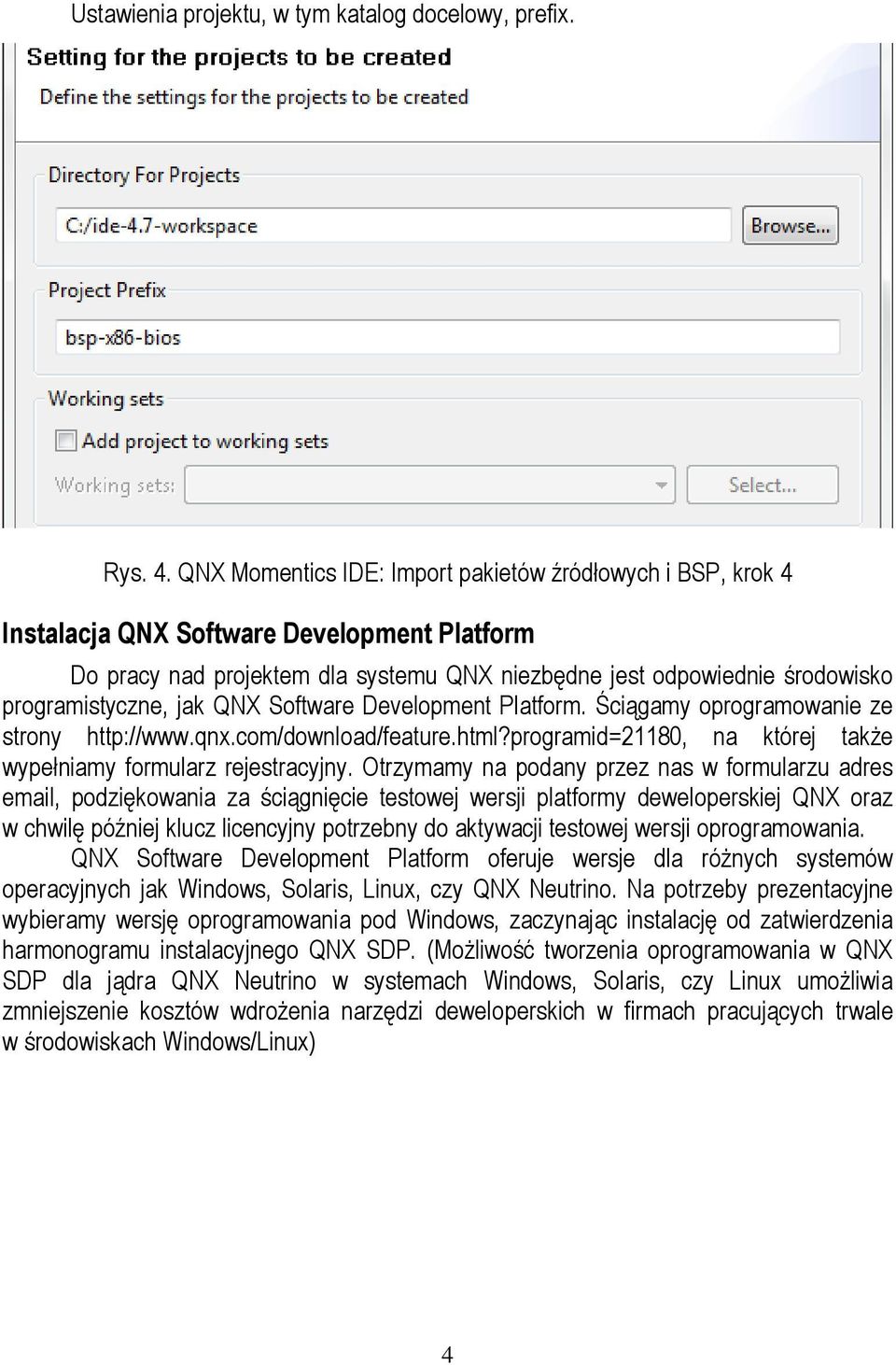Click the Directory For Projects path field

[393, 225]
